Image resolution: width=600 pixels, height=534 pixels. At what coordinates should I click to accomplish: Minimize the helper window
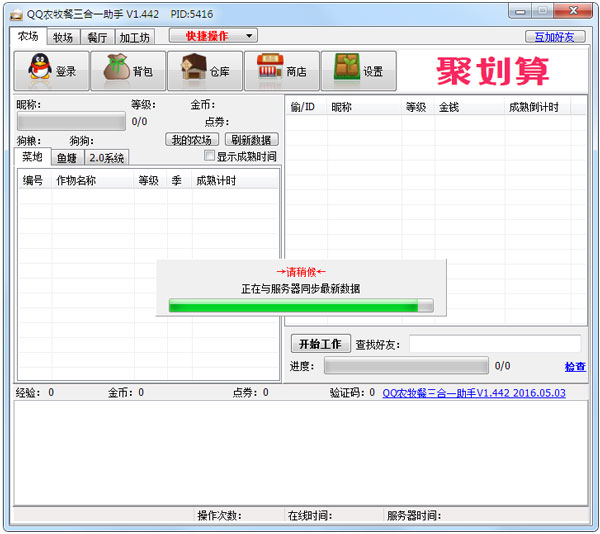(520, 11)
